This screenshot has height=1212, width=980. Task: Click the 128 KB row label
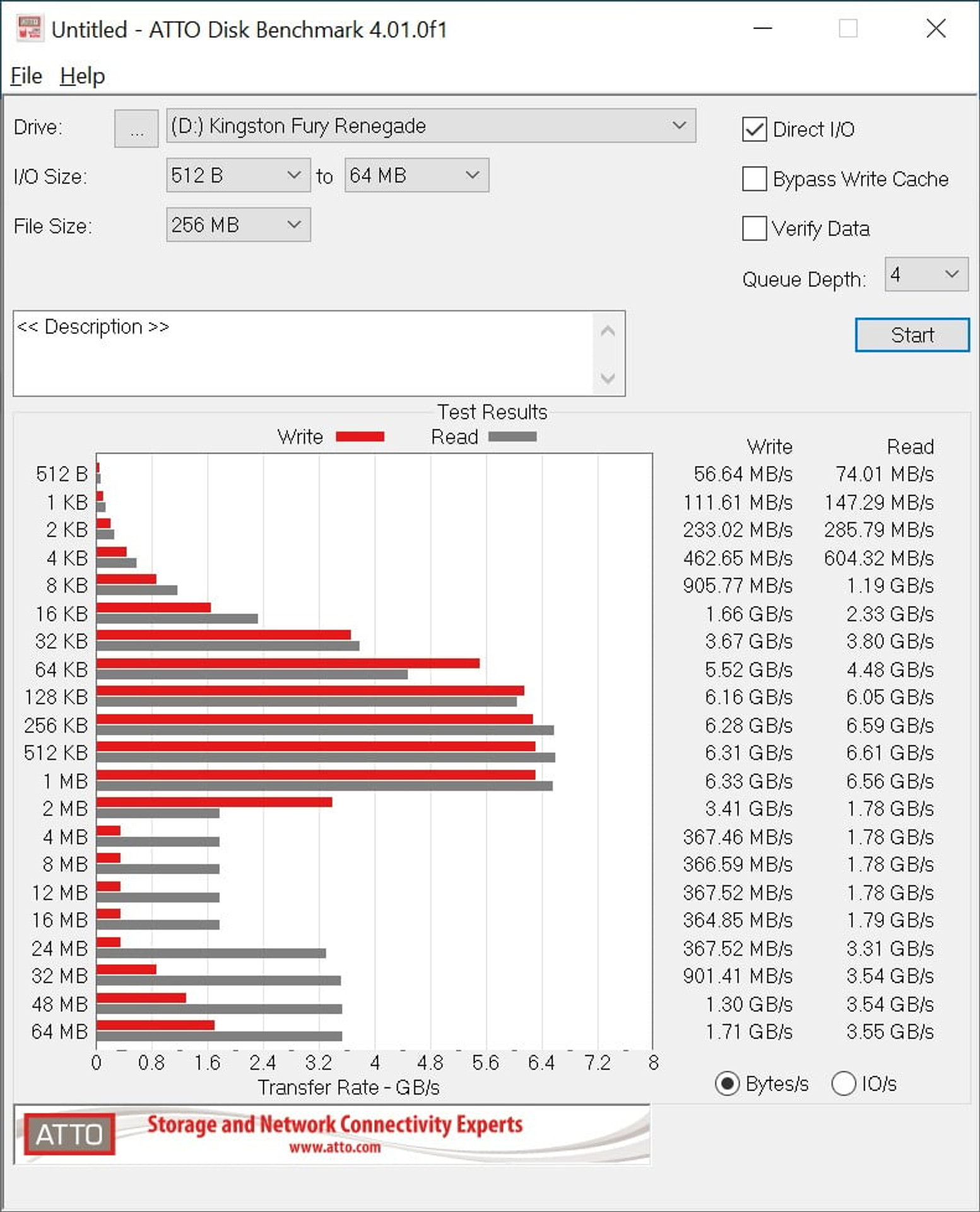point(56,697)
